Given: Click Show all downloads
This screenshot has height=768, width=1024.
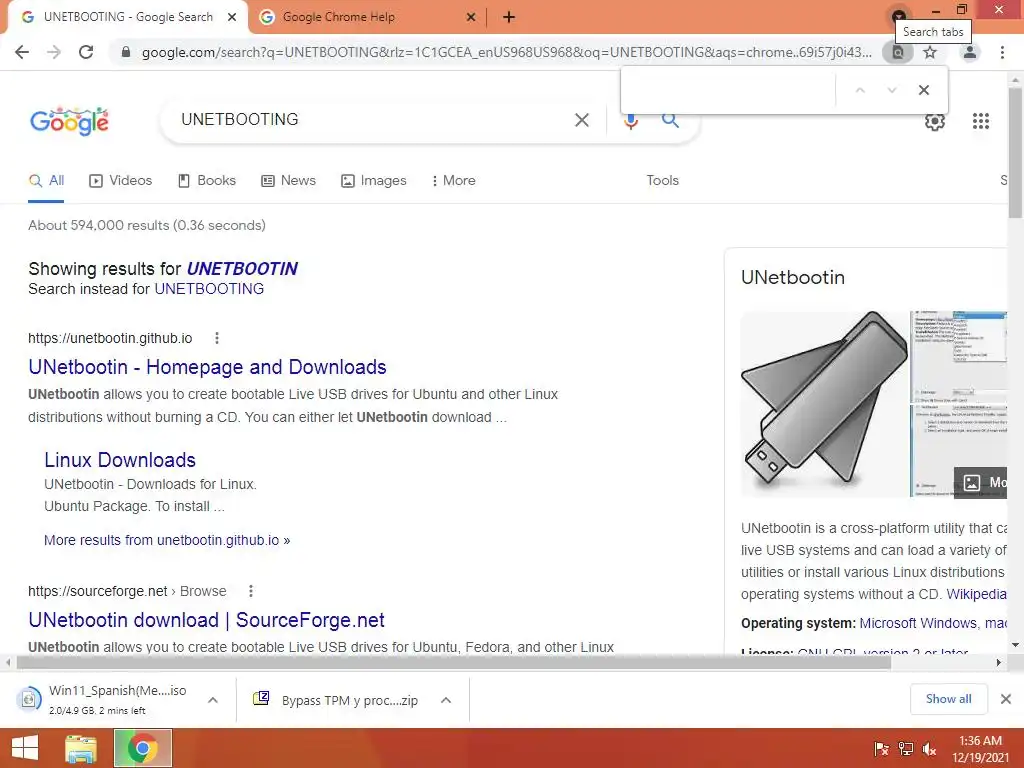Looking at the screenshot, I should pos(948,699).
